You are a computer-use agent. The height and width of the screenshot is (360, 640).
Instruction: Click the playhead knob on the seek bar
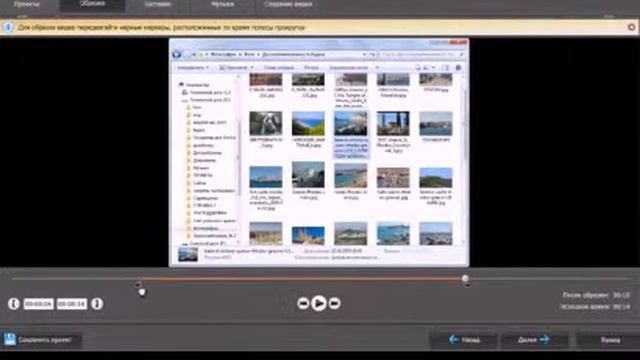[x=465, y=278]
